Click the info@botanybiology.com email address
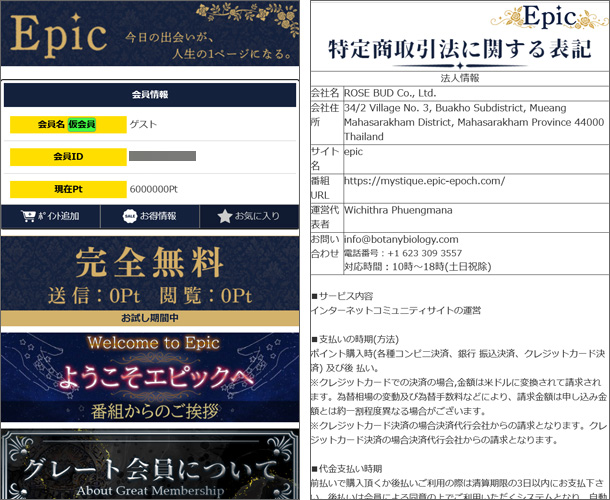Viewport: 610px width, 500px height. click(401, 239)
